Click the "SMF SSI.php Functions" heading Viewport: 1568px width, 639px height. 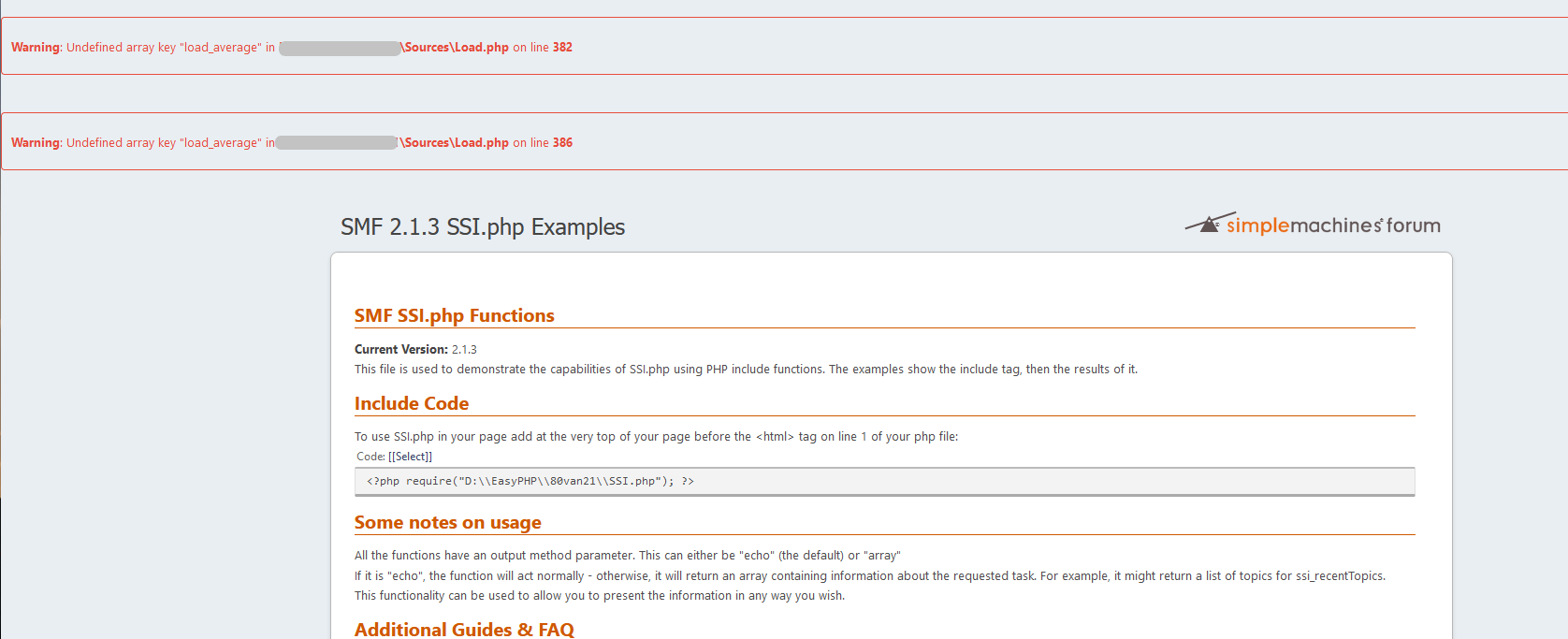pos(455,315)
